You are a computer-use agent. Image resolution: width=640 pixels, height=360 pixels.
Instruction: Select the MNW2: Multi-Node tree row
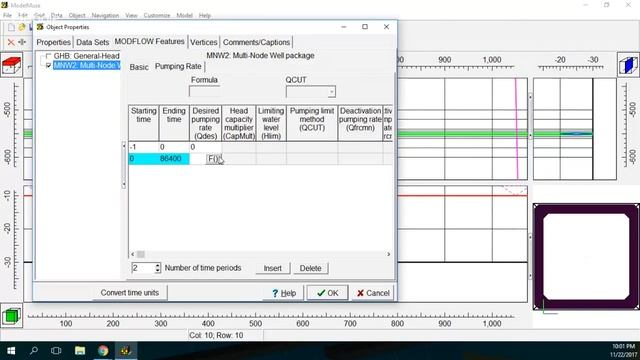[x=87, y=65]
